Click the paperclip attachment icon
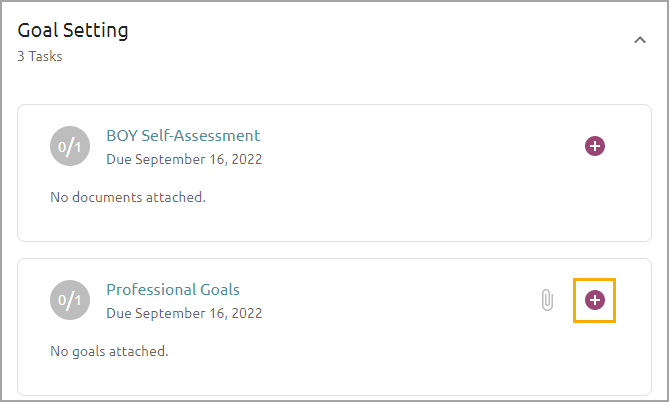 point(547,300)
